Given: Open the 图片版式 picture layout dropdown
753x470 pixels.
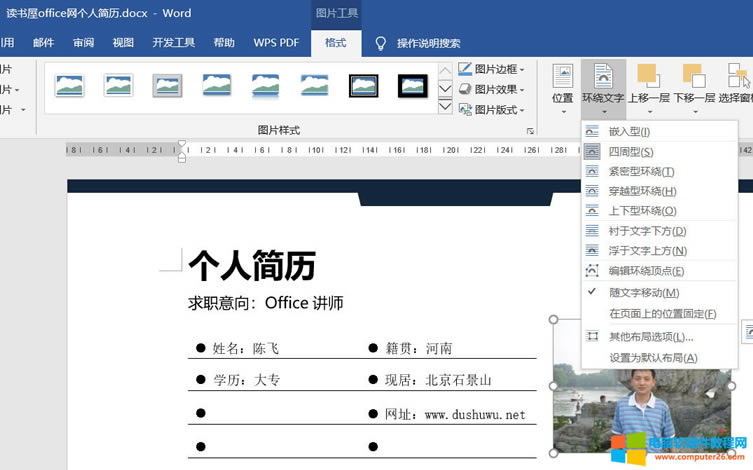Looking at the screenshot, I should coord(493,110).
